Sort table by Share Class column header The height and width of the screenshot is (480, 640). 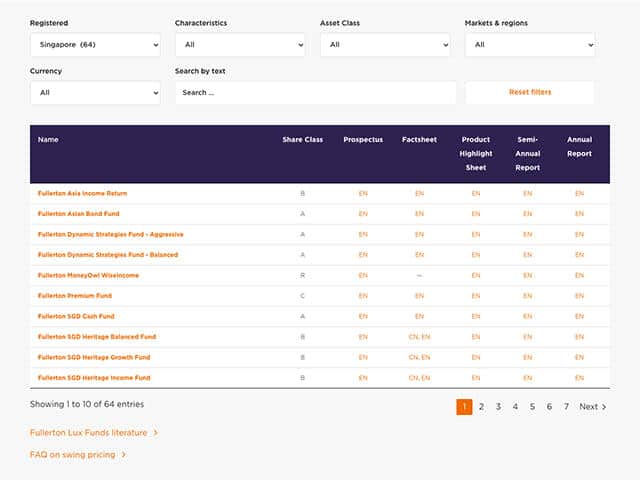point(302,140)
